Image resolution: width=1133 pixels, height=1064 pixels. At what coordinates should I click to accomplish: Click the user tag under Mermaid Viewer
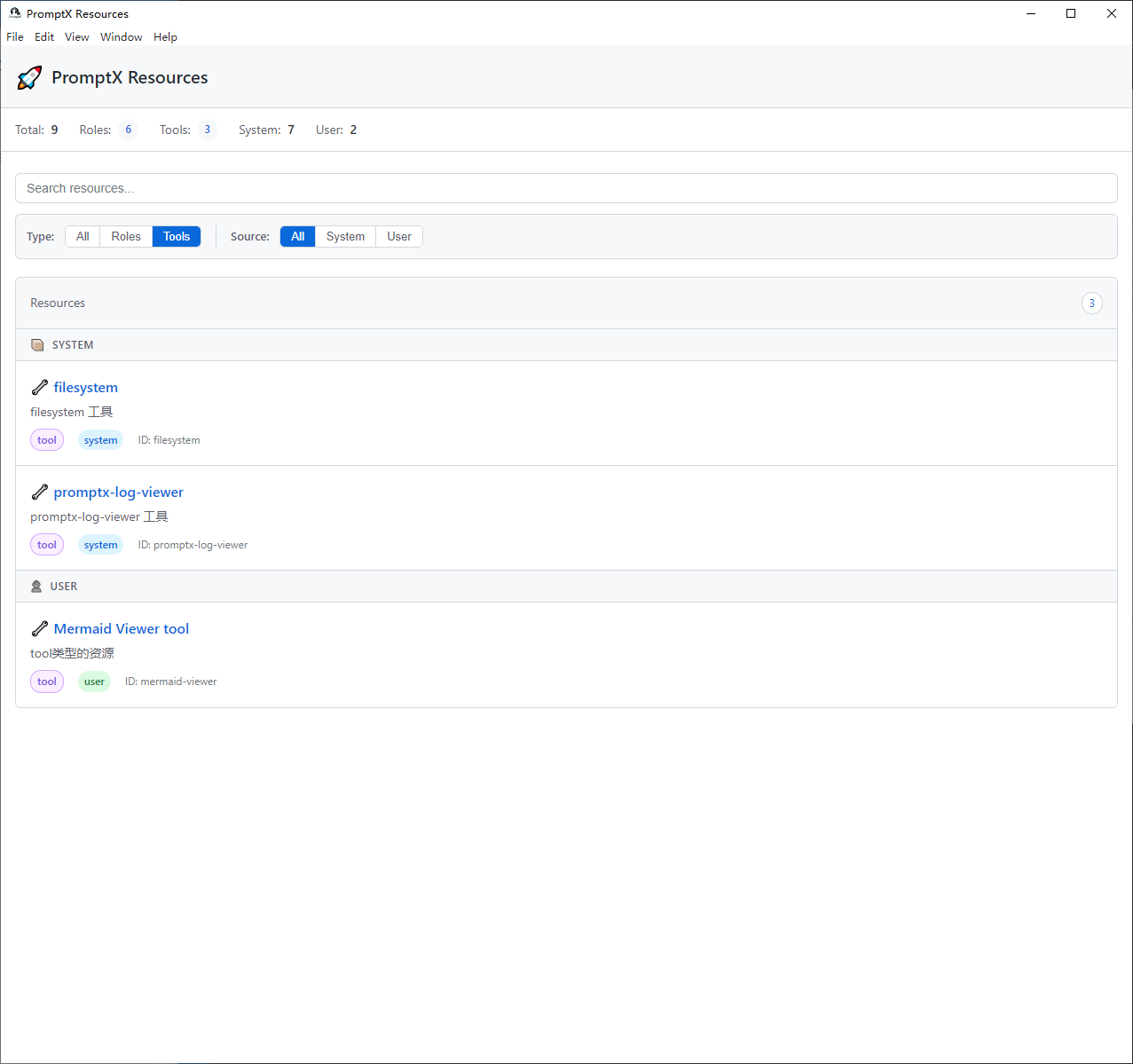[94, 682]
